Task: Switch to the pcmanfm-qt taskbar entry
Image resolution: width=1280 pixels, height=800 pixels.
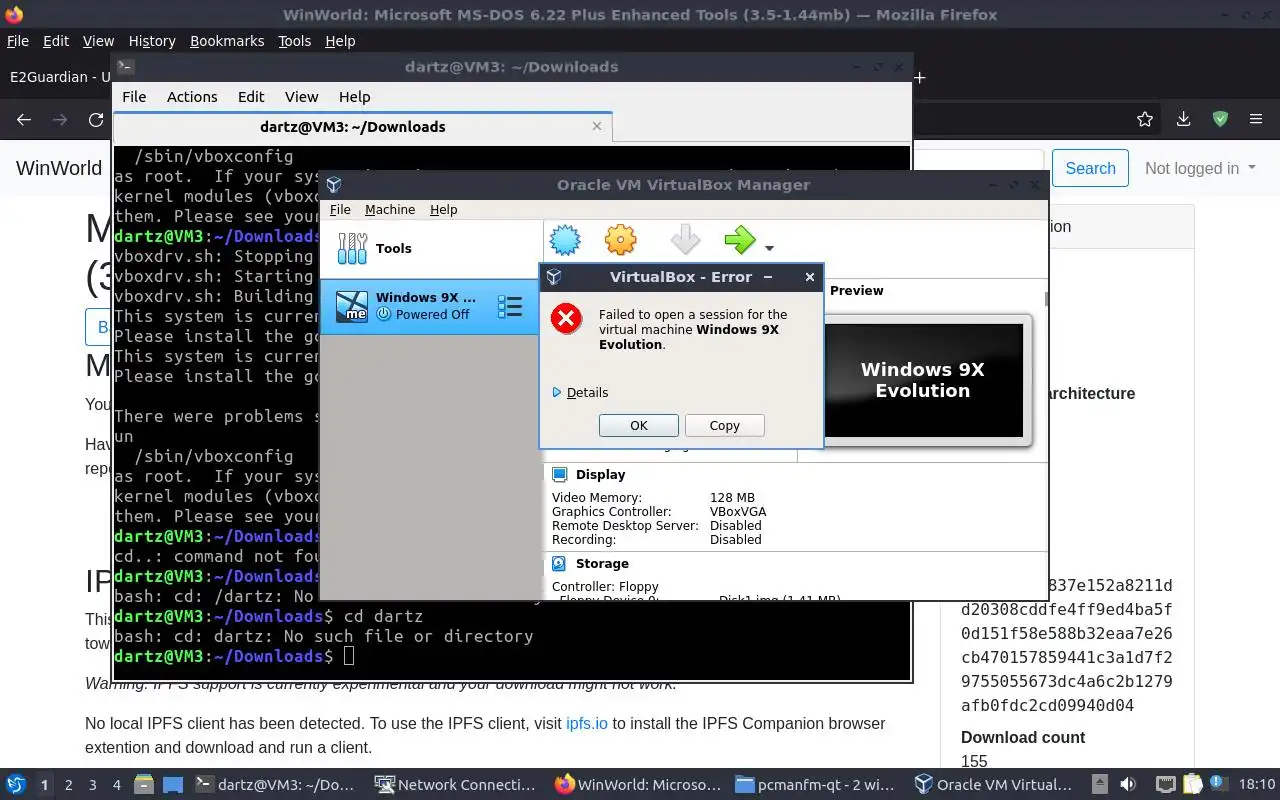Action: (x=815, y=785)
